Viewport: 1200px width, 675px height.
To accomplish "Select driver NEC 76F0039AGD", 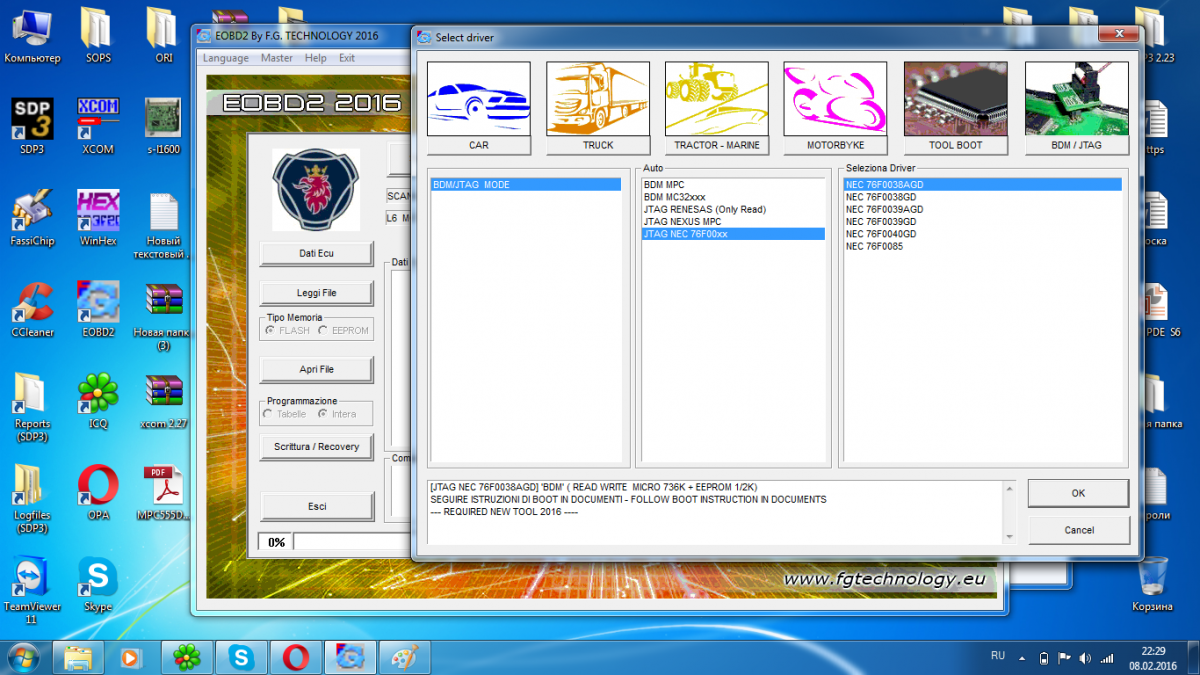I will 982,209.
